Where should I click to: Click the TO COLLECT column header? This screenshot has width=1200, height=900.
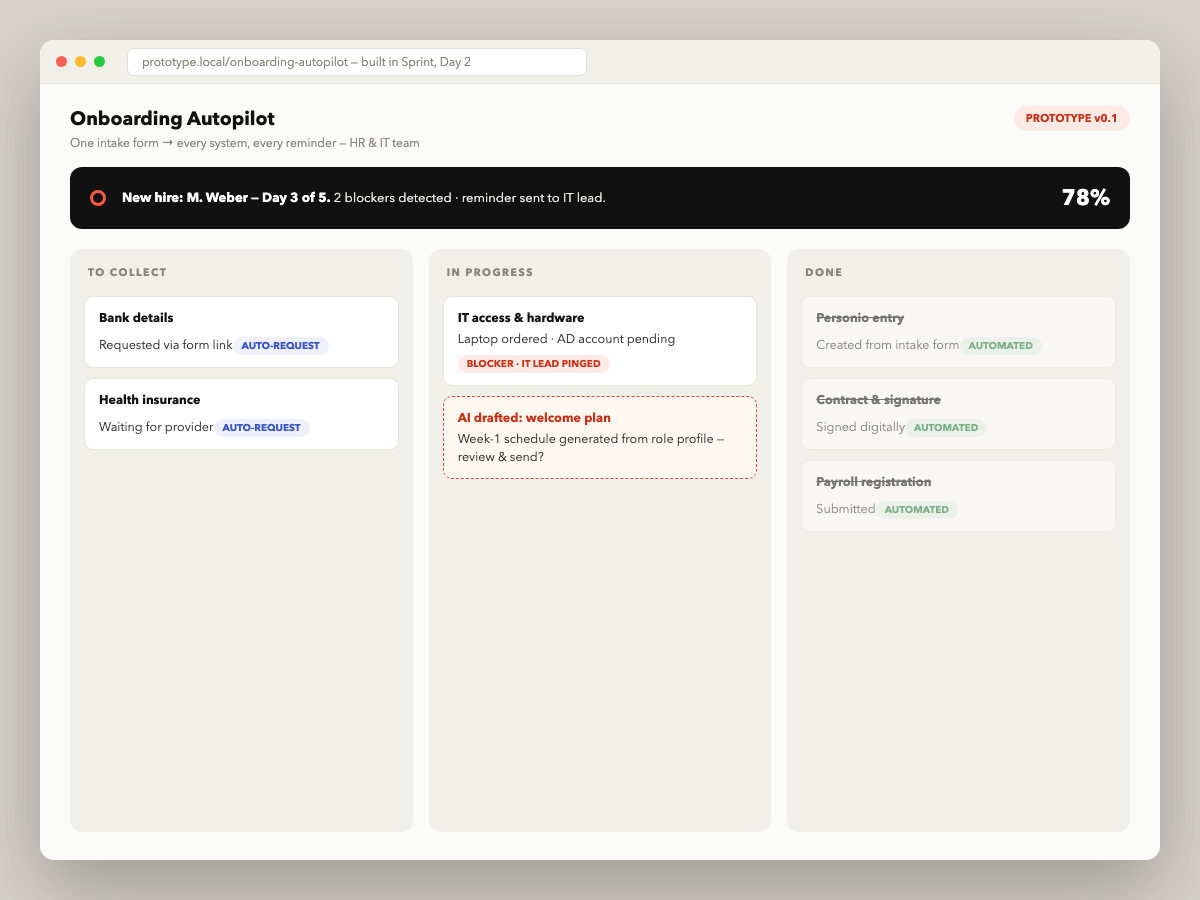(127, 272)
